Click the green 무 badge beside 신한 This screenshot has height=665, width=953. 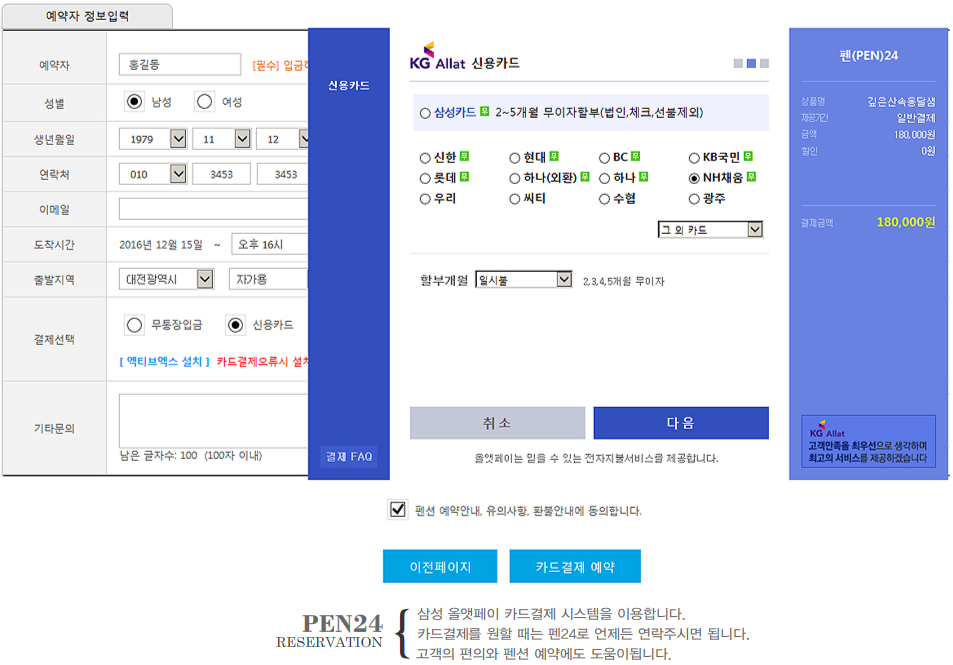(464, 156)
